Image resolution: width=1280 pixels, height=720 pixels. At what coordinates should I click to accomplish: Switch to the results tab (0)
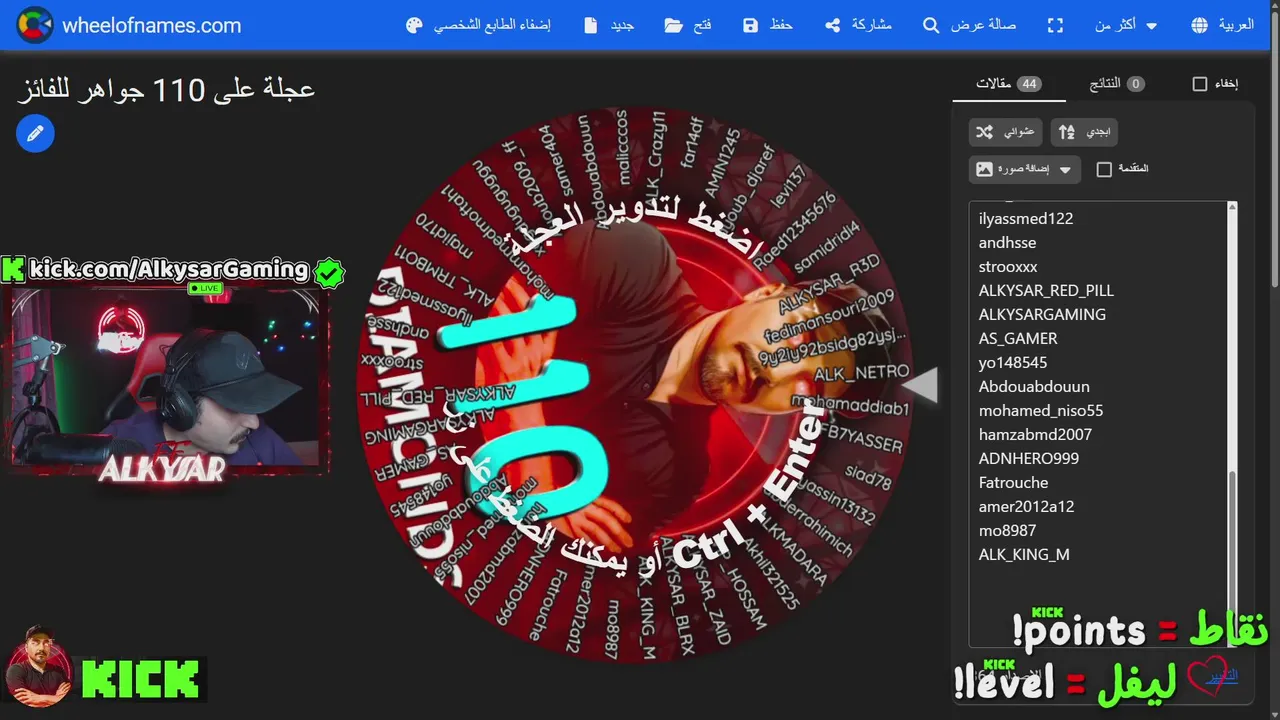pyautogui.click(x=1117, y=84)
